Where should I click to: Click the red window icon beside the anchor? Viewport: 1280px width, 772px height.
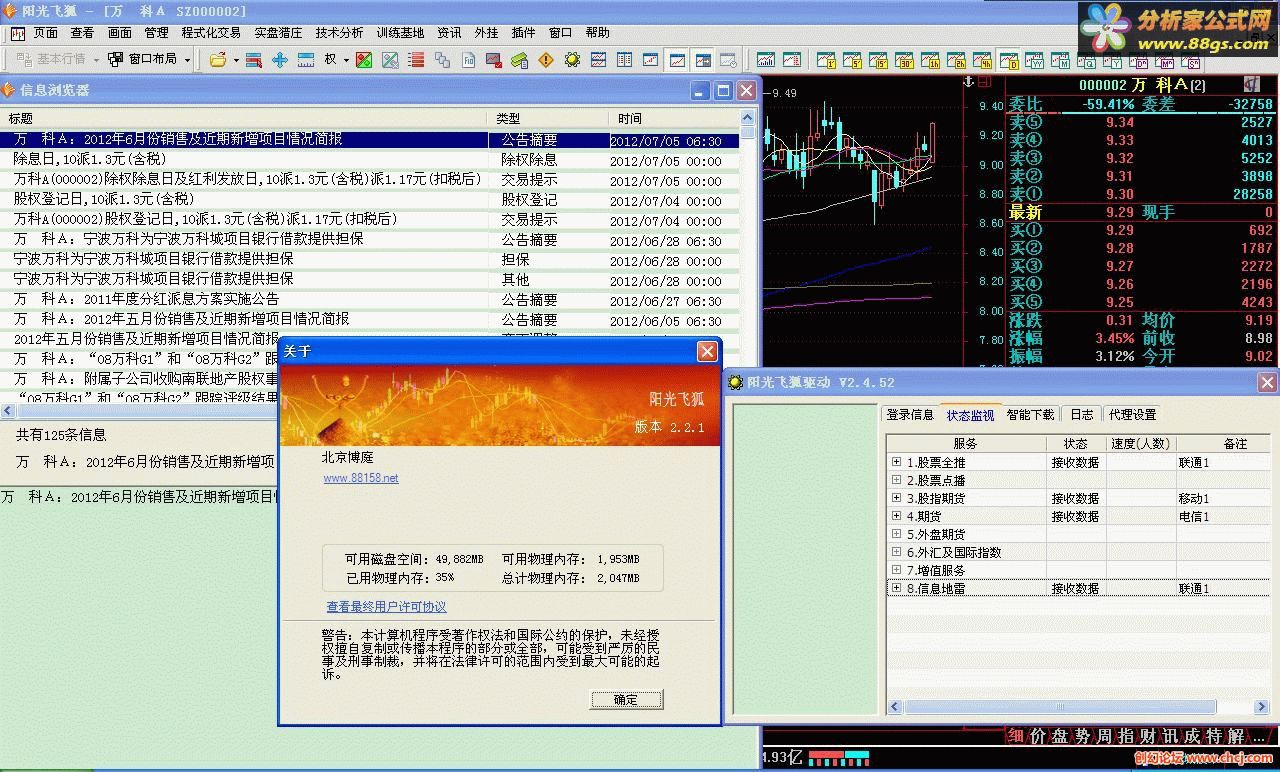coord(984,82)
